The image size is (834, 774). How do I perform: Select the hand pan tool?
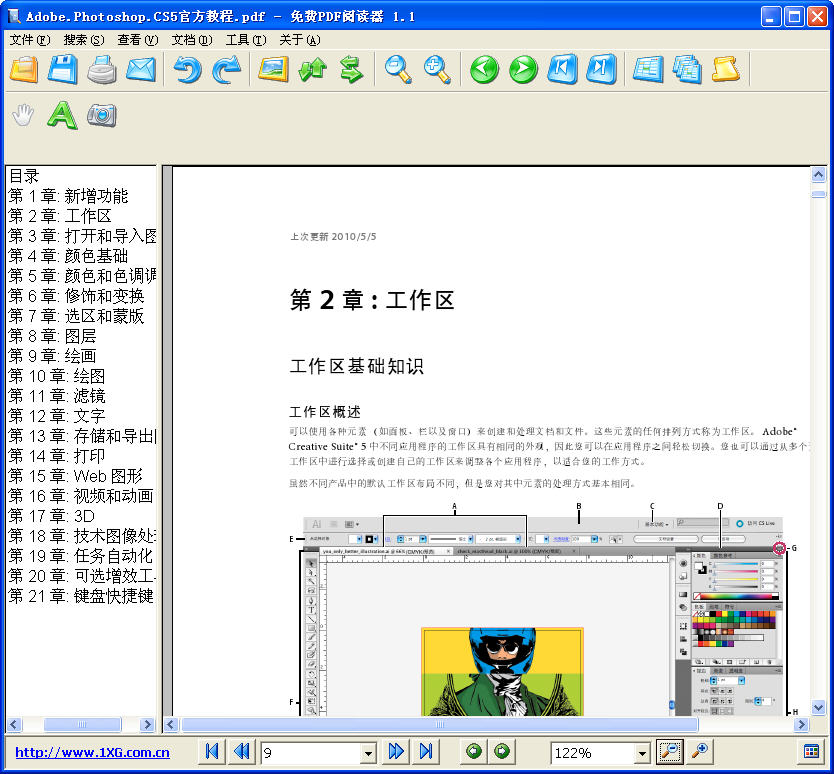click(x=23, y=115)
